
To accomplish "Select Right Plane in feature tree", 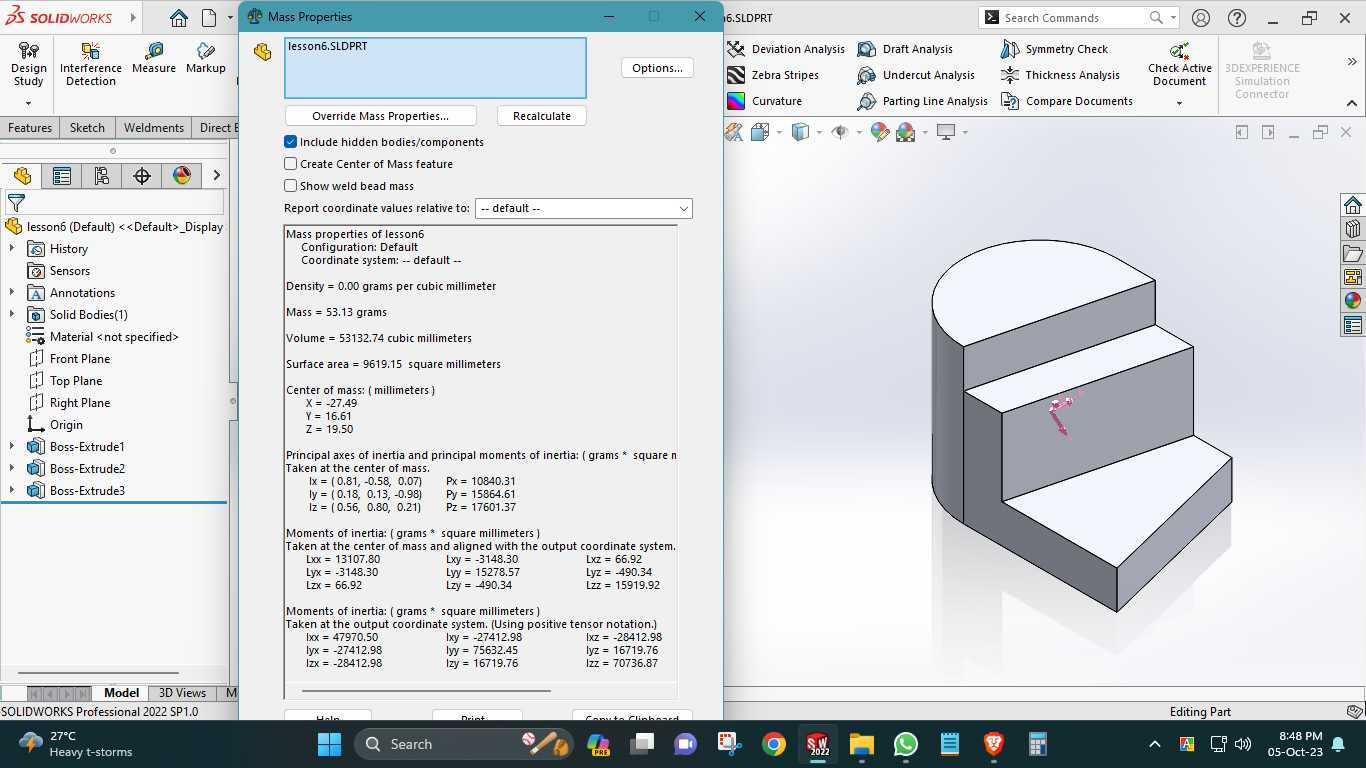I will 80,403.
